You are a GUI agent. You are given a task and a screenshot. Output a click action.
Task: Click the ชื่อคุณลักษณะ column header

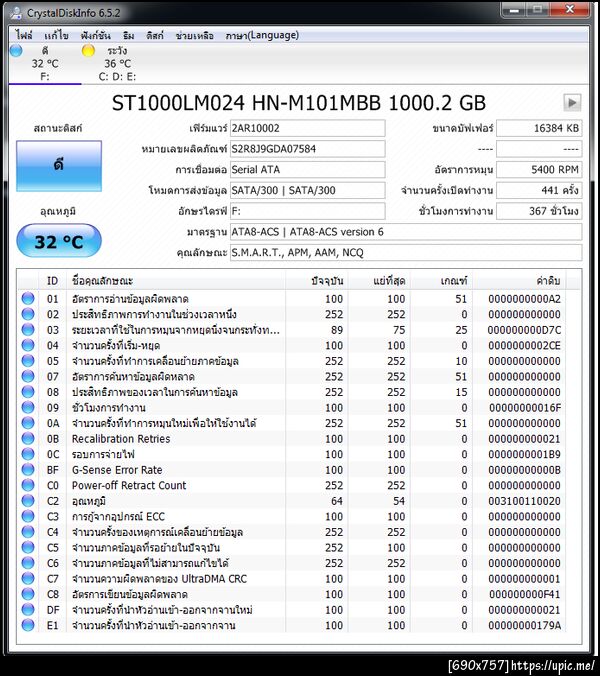tap(175, 281)
